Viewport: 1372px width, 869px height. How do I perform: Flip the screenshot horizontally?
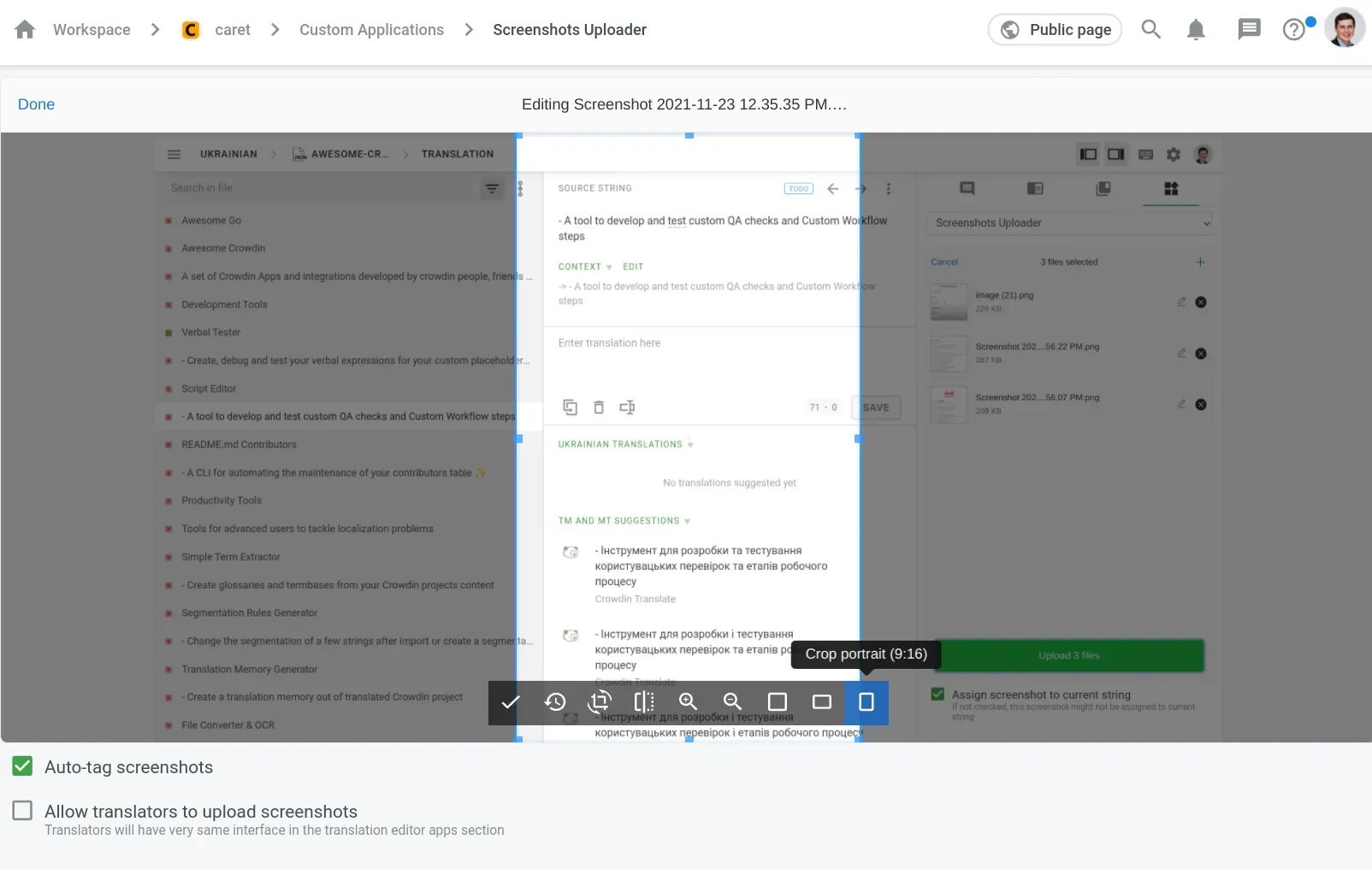click(644, 702)
